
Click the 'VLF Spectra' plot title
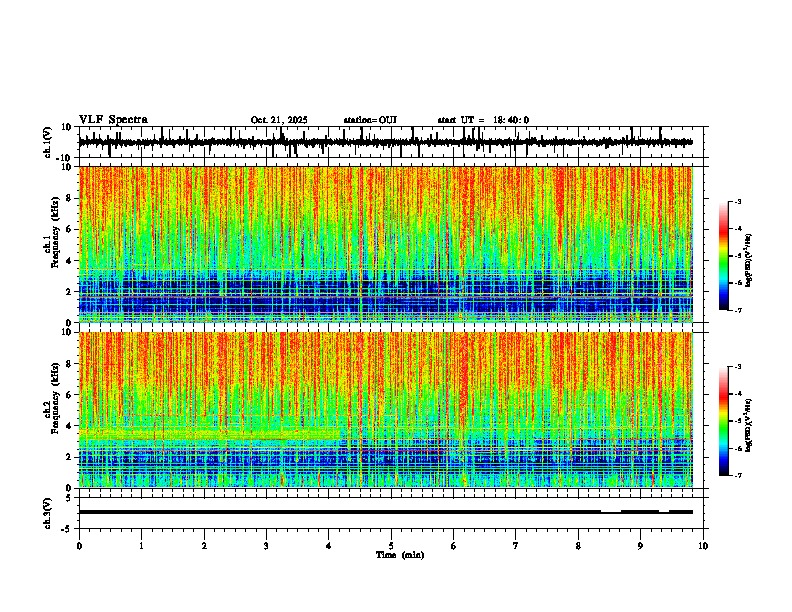click(x=113, y=120)
